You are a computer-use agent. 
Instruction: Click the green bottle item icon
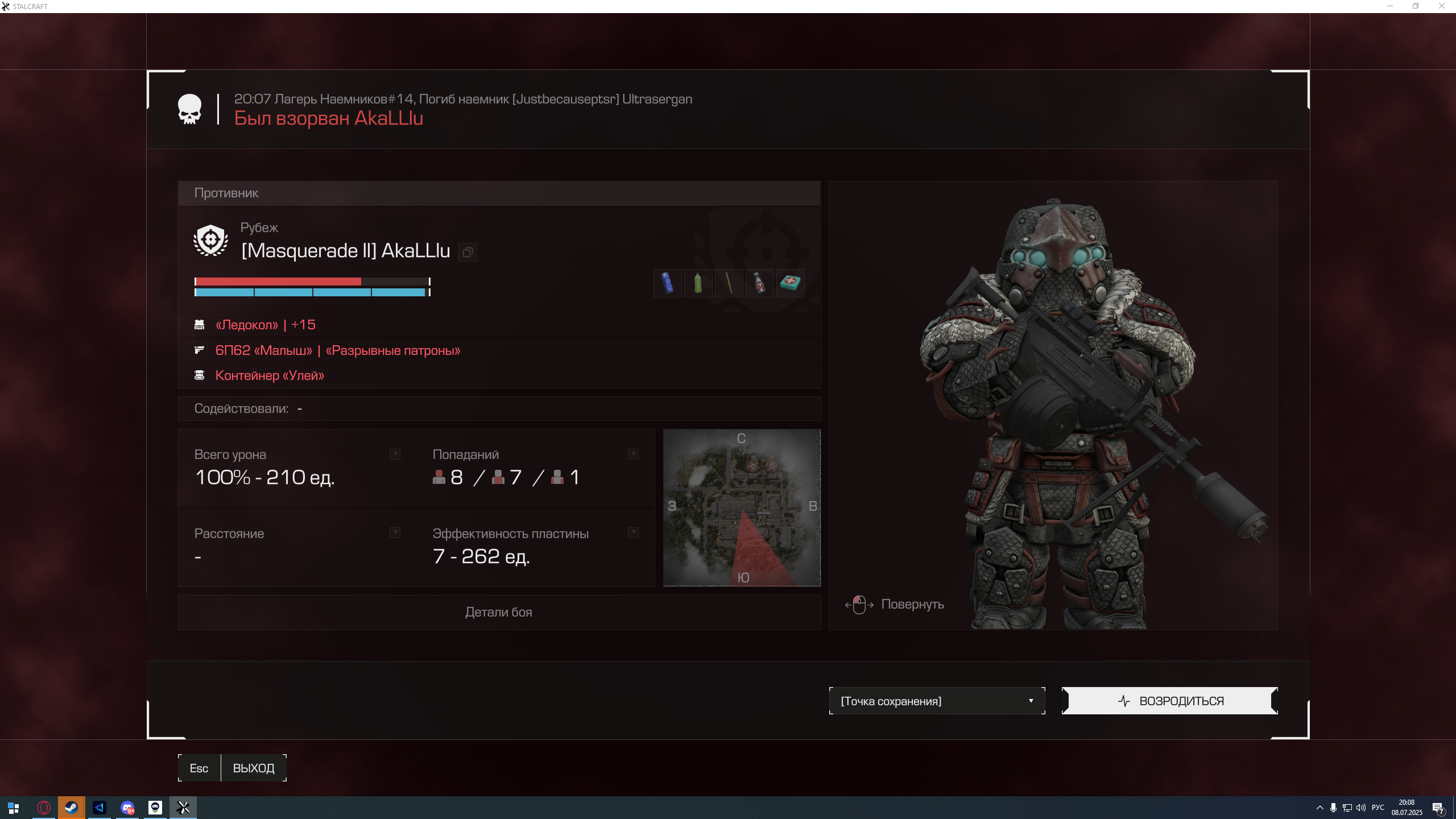(x=698, y=283)
